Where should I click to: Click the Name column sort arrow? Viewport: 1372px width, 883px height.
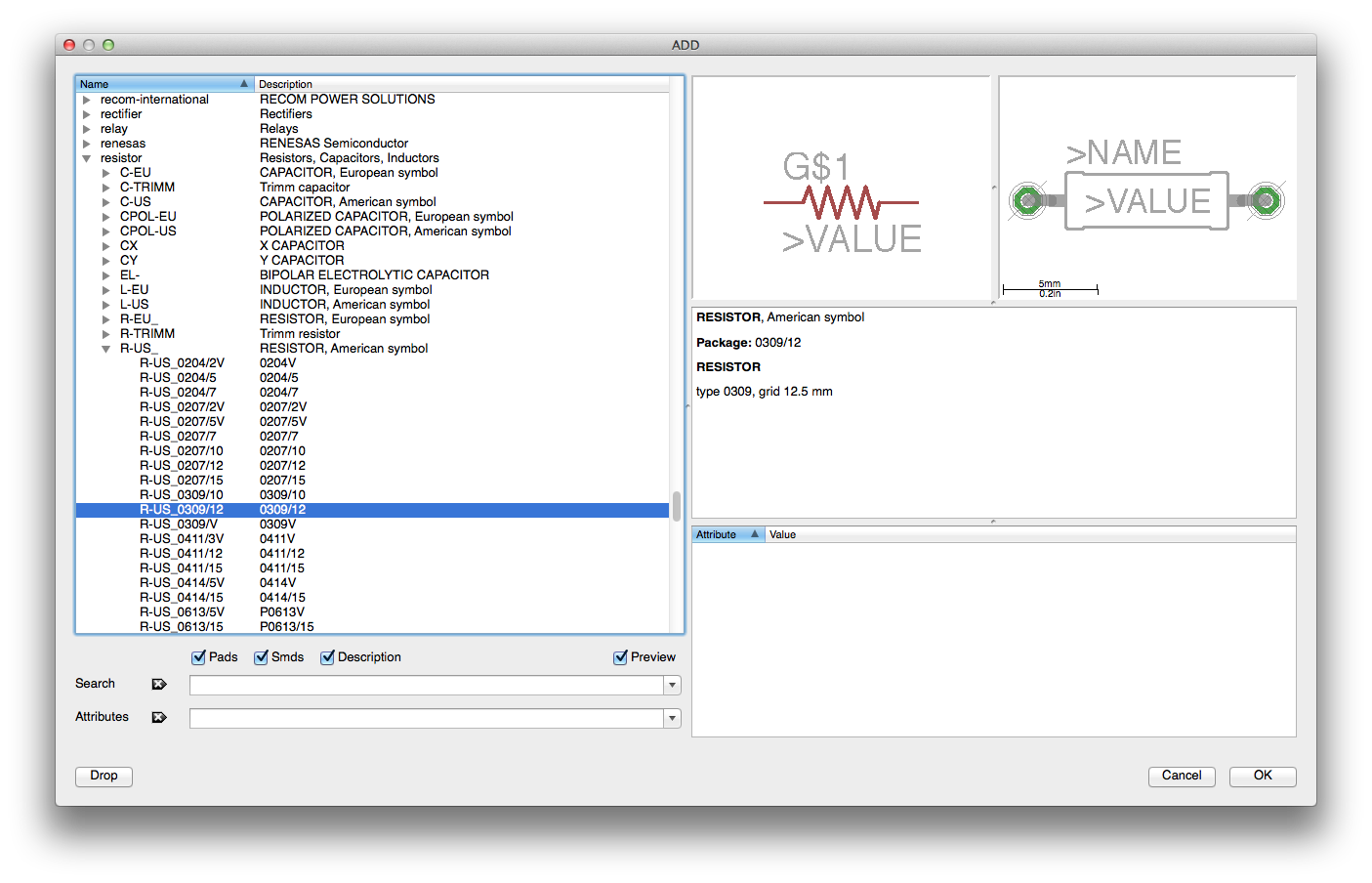[x=244, y=84]
